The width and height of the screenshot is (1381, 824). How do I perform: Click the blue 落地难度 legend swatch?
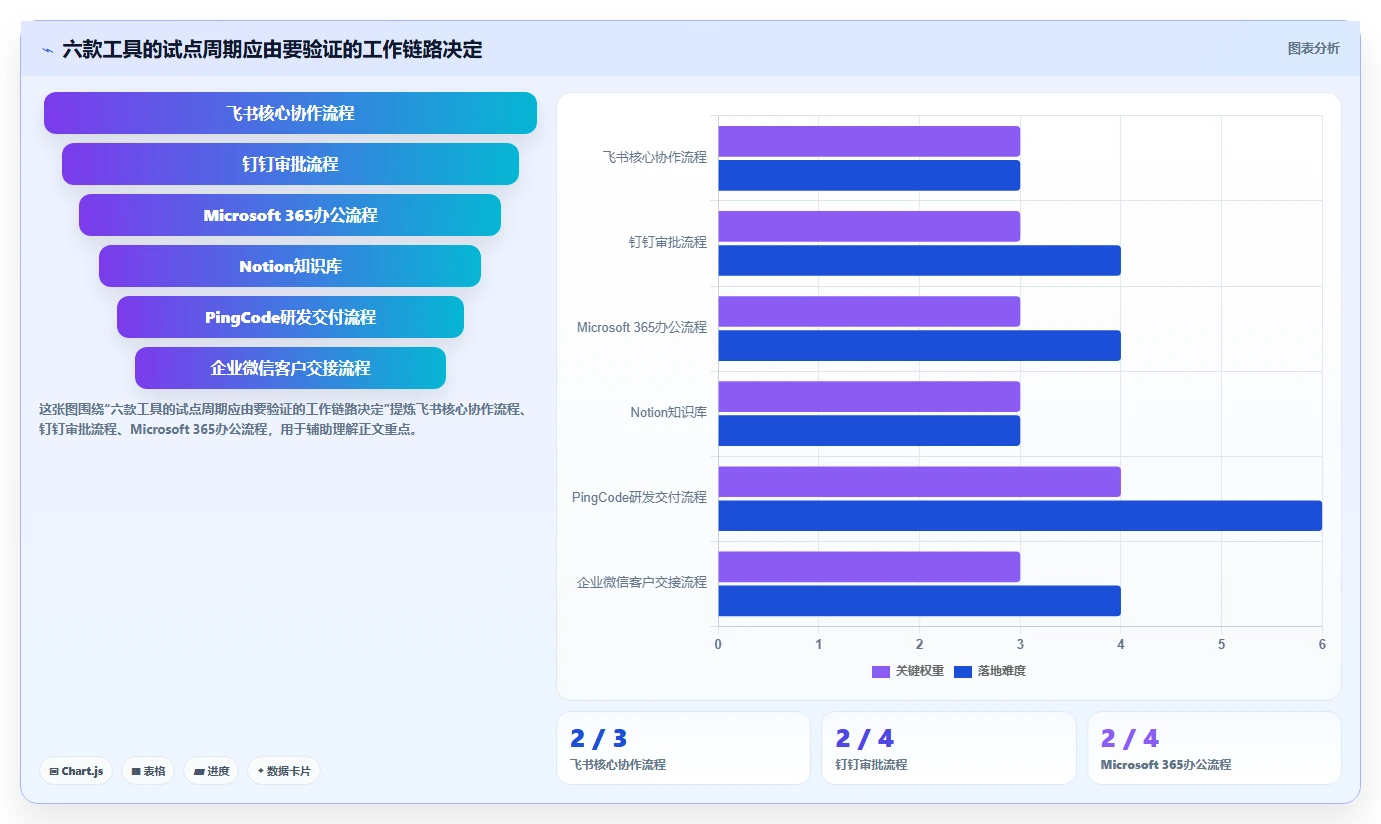(x=963, y=671)
